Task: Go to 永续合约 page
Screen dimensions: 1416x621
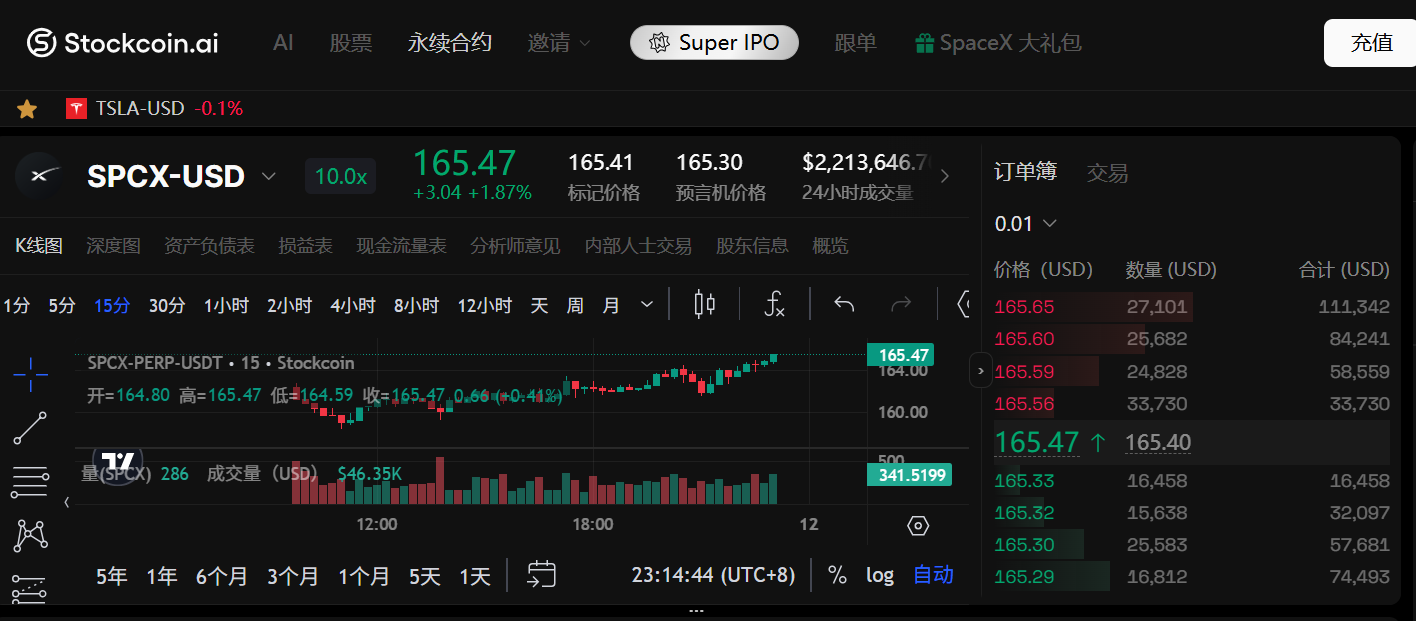Action: point(450,43)
